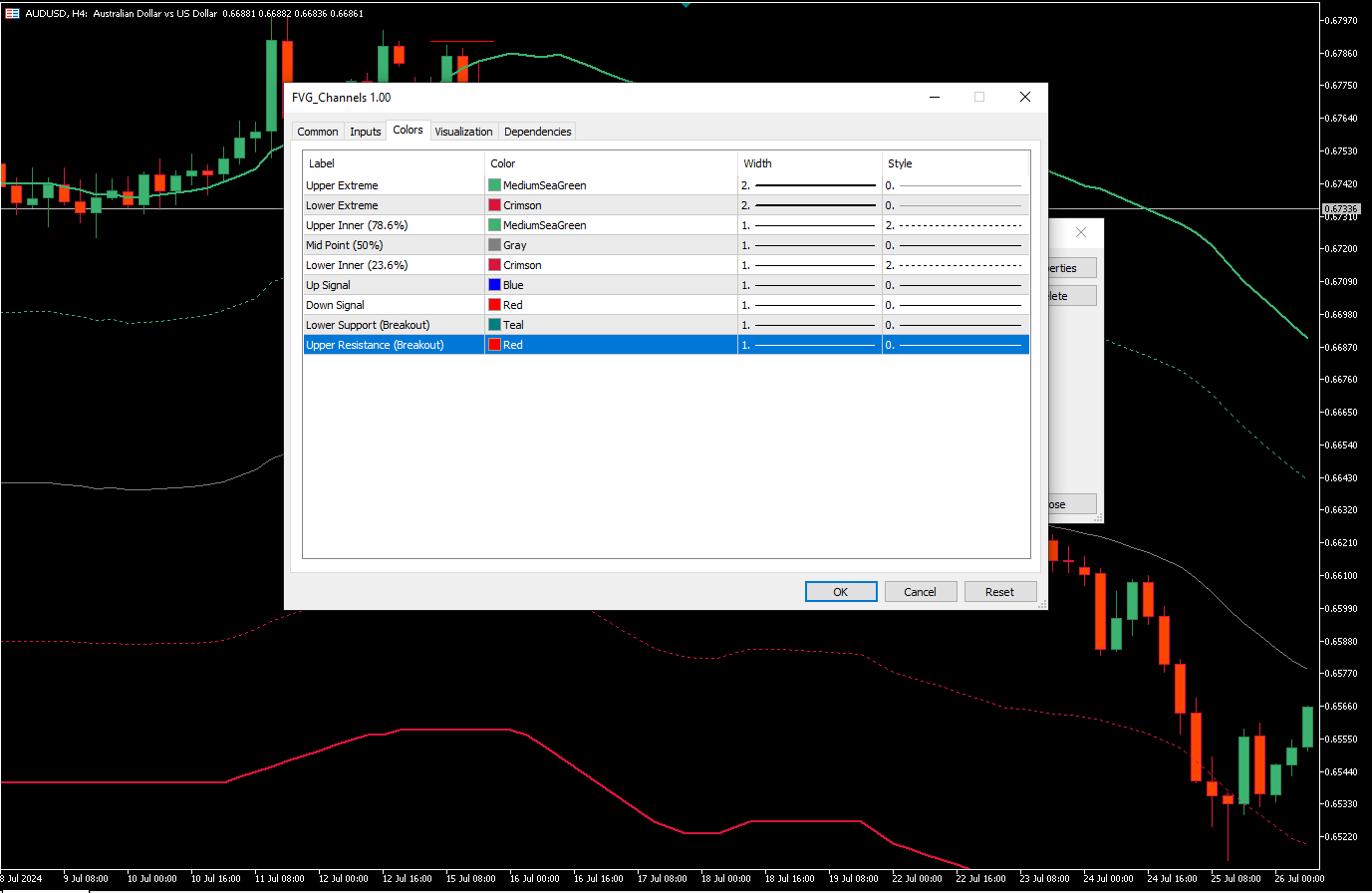The height and width of the screenshot is (893, 1372).
Task: Maximize the FVG_Channels dialog window
Action: pos(979,97)
